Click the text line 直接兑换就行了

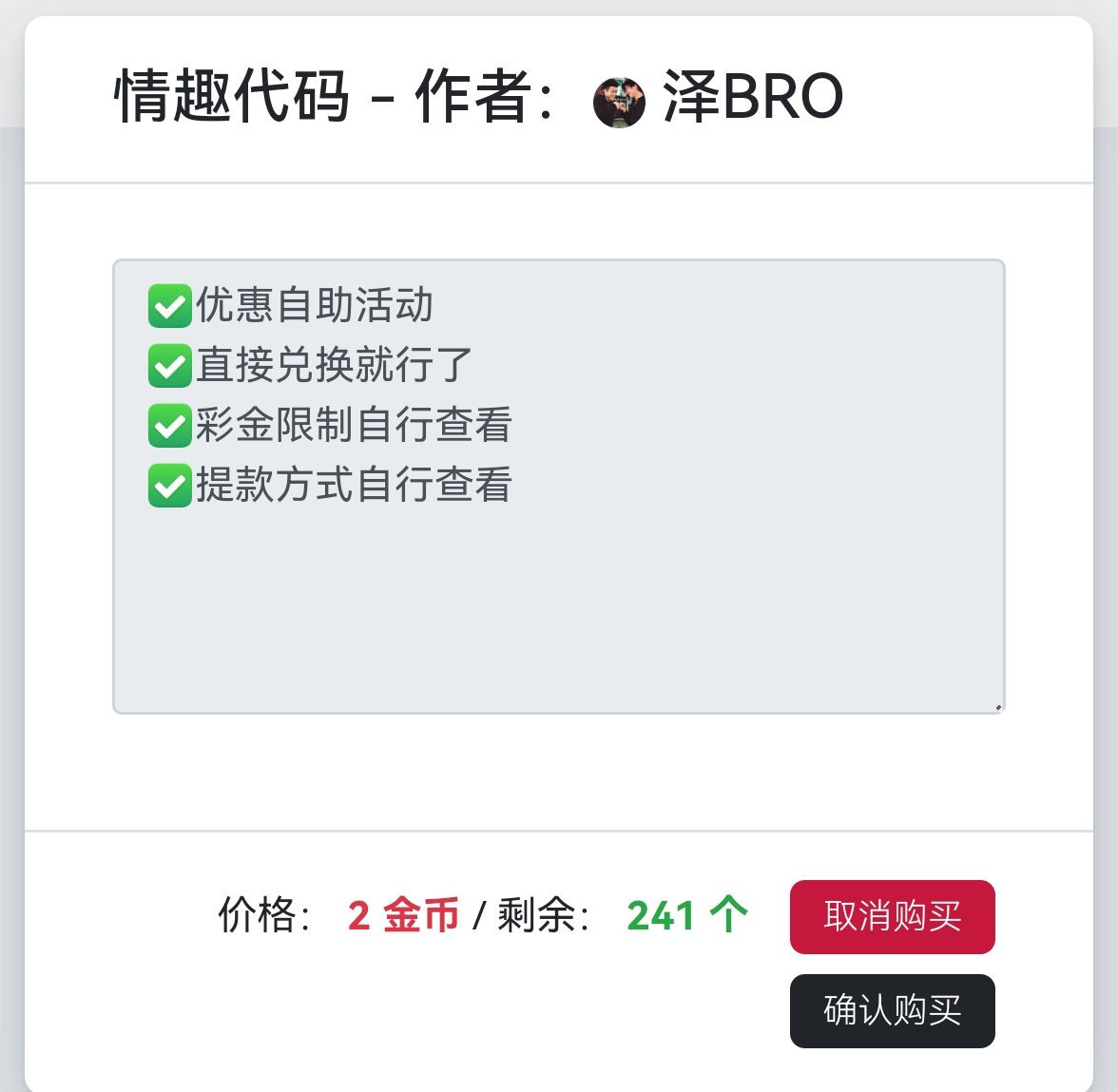(x=335, y=366)
